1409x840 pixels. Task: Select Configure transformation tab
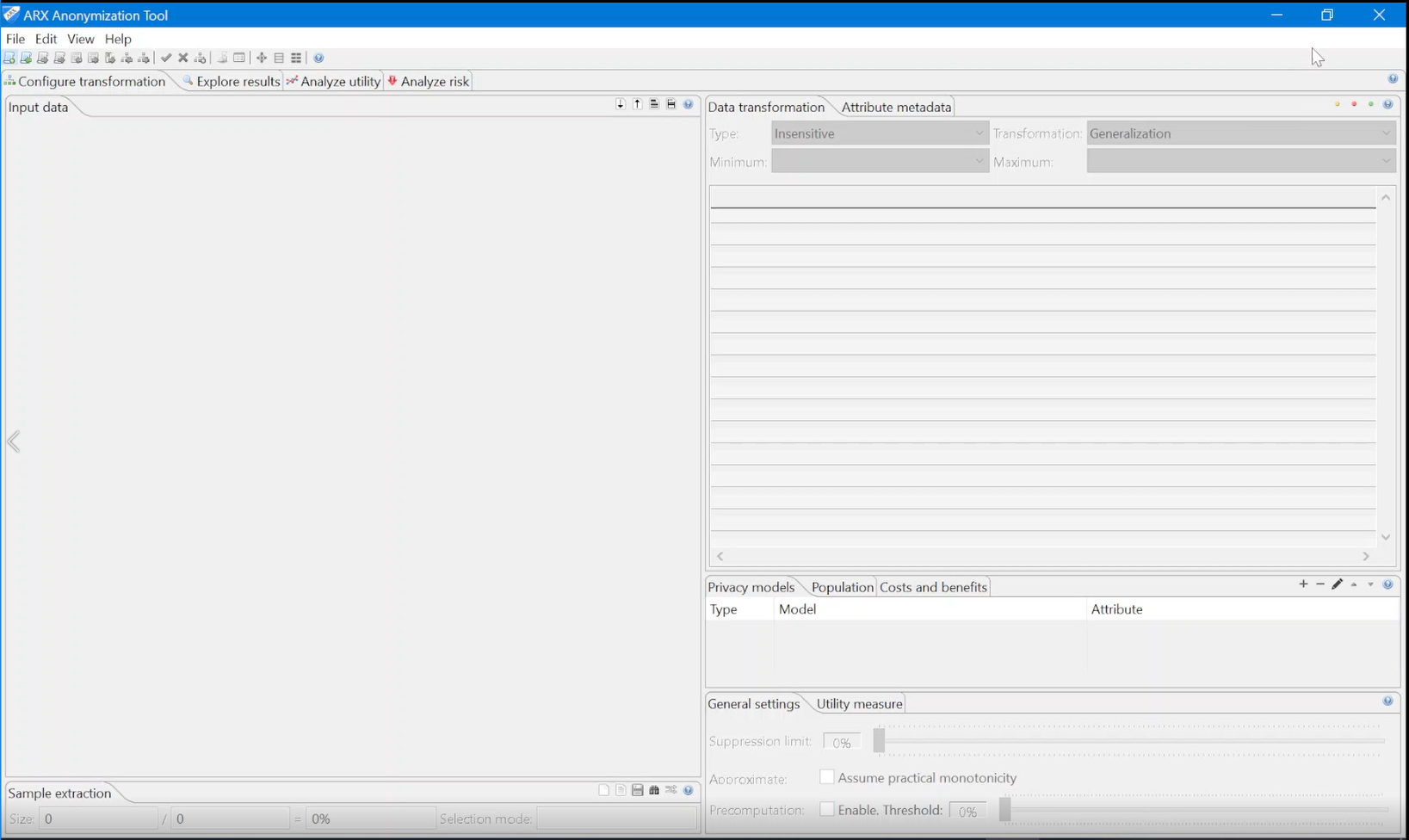85,81
